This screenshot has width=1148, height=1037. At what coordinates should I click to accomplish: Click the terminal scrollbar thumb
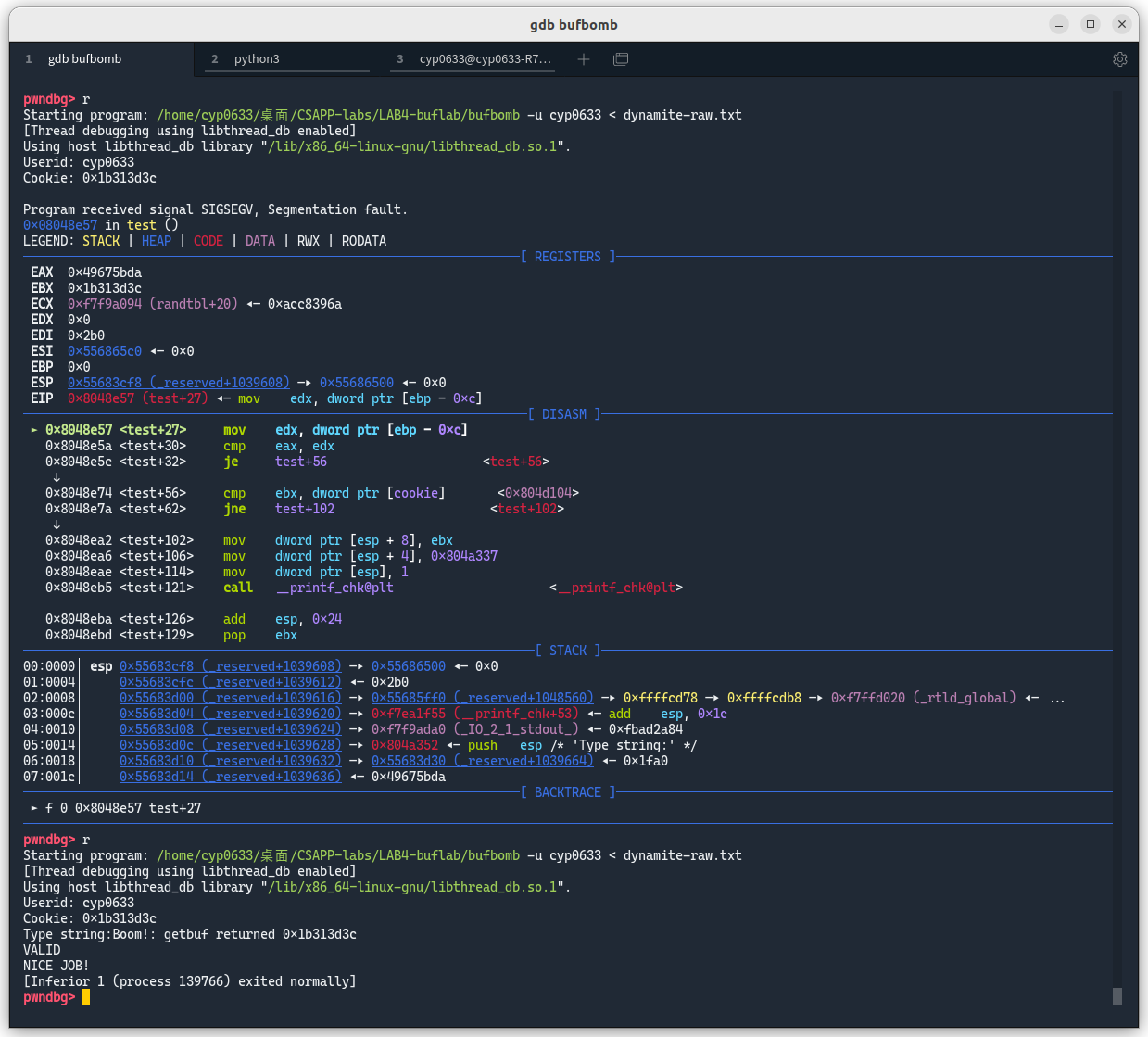[1117, 996]
